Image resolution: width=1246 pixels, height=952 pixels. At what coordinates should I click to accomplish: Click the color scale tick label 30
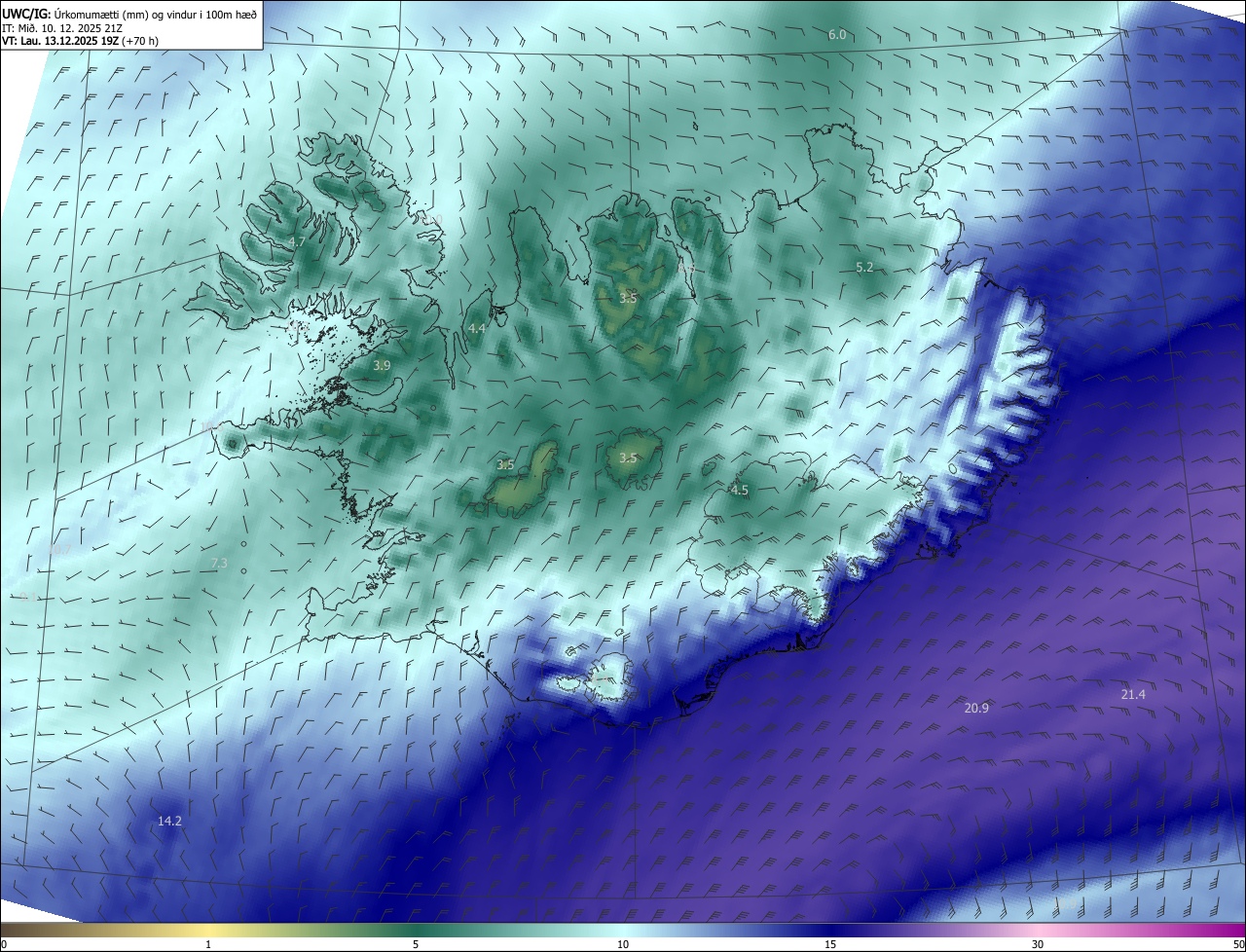(x=1038, y=944)
